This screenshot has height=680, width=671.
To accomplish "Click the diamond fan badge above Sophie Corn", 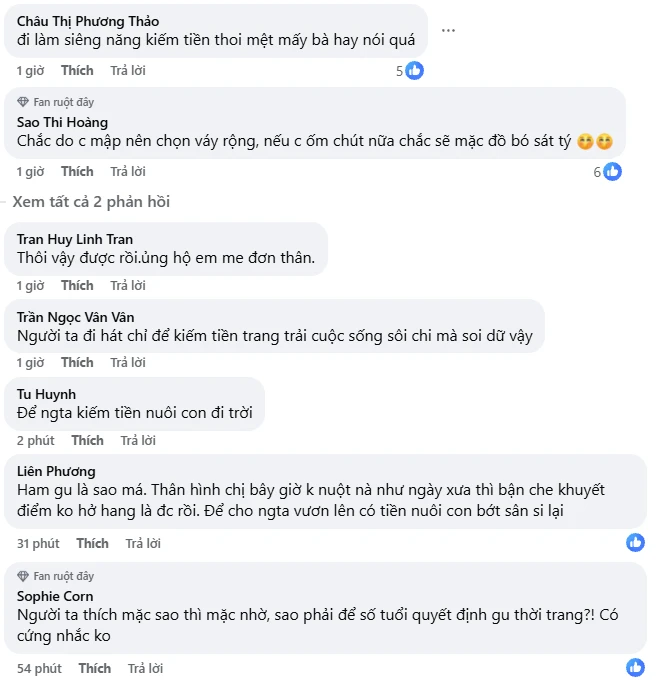I will pos(24,576).
